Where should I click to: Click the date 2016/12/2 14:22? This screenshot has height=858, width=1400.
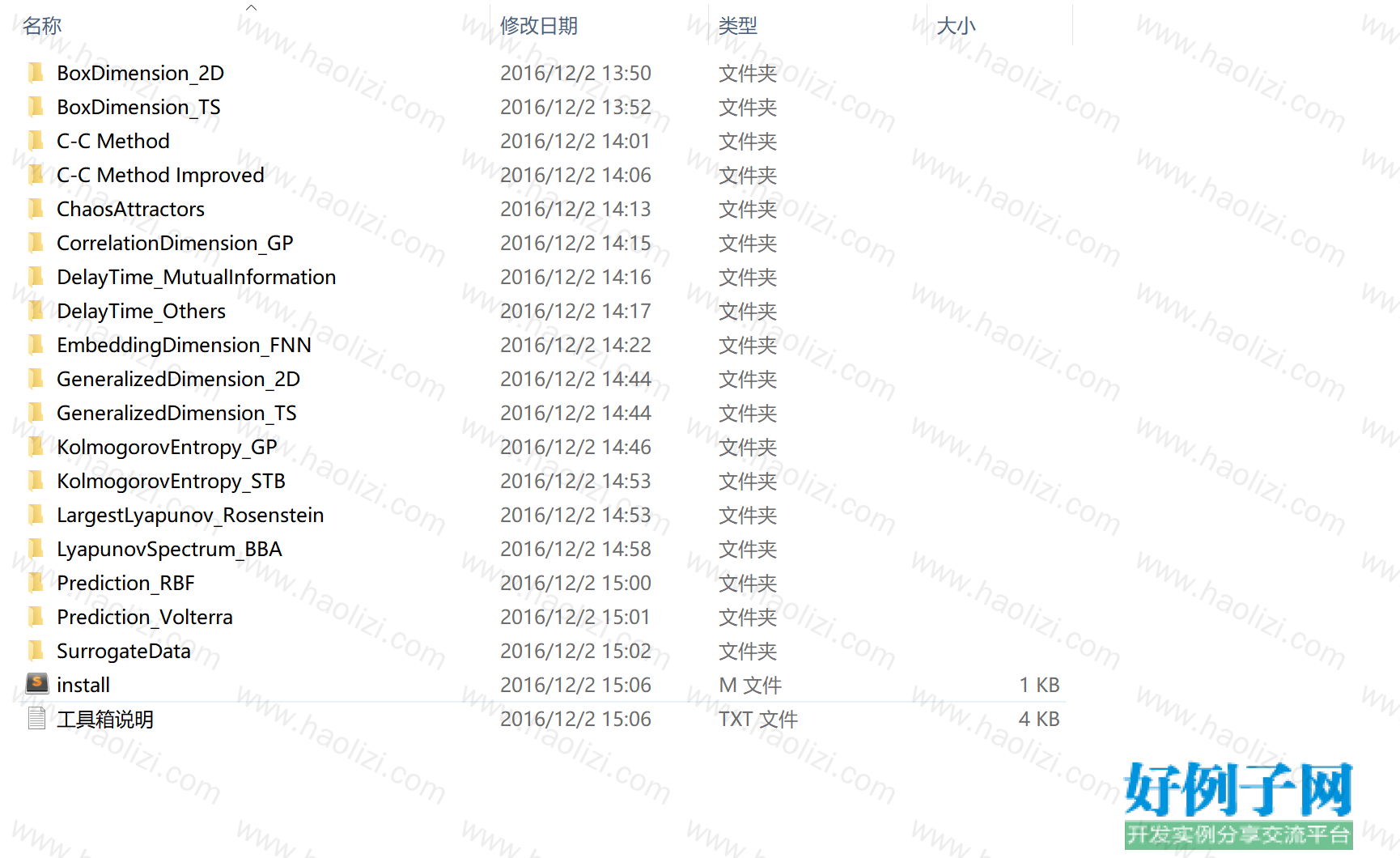coord(575,346)
